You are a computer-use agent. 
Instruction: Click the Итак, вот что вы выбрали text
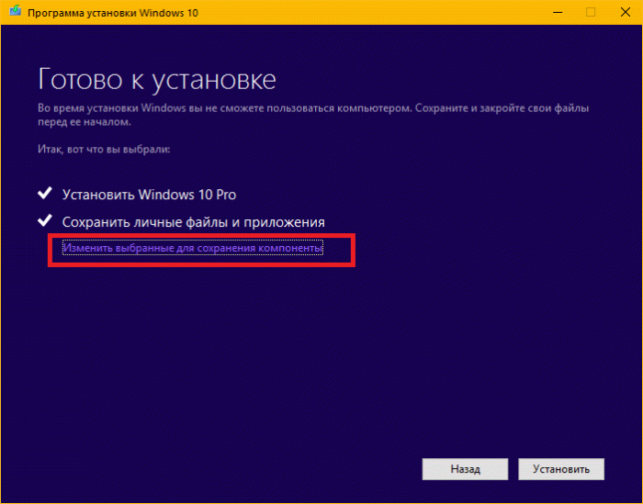104,149
